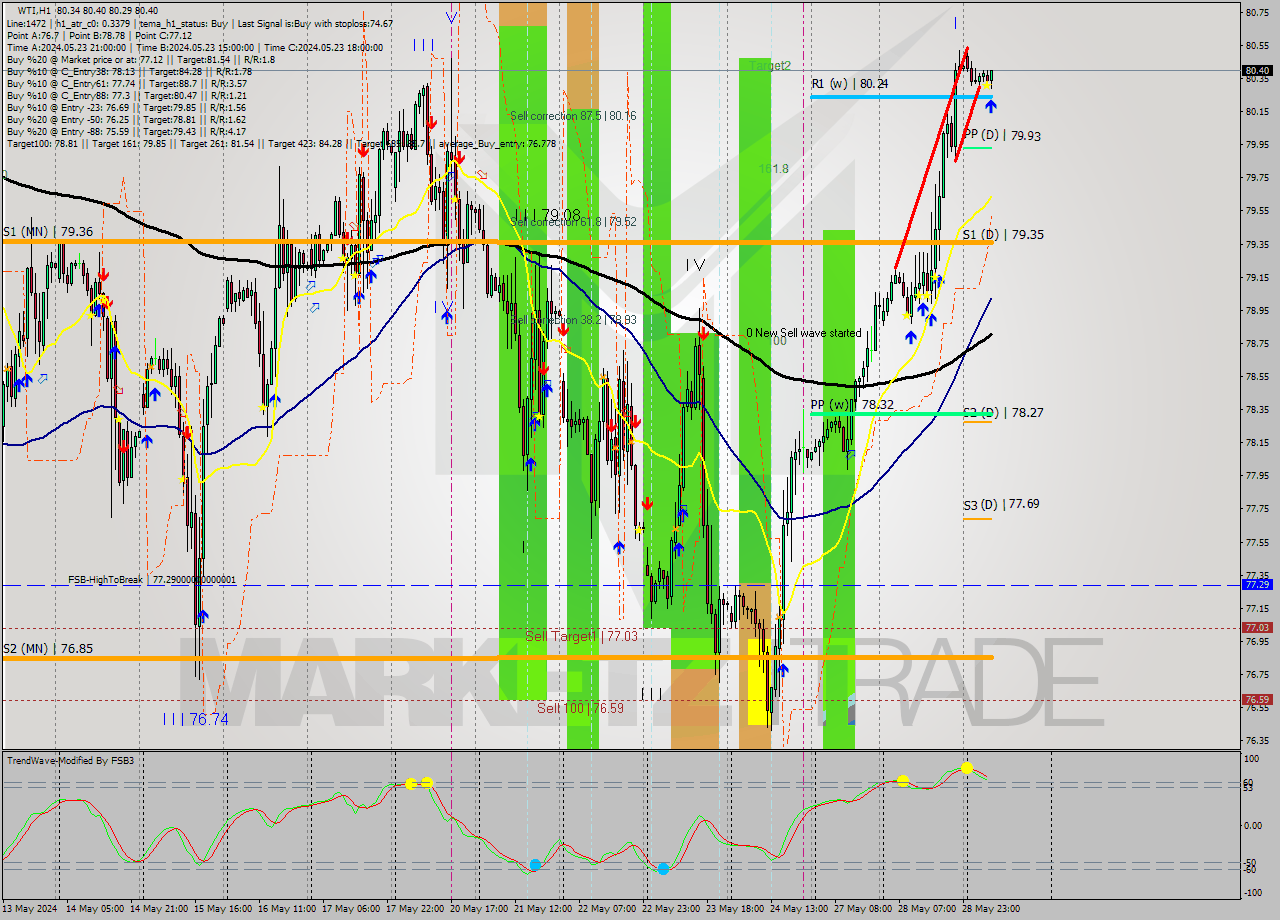This screenshot has width=1280, height=920.
Task: Click the 24 May 13:00 time axis label
Action: (801, 908)
